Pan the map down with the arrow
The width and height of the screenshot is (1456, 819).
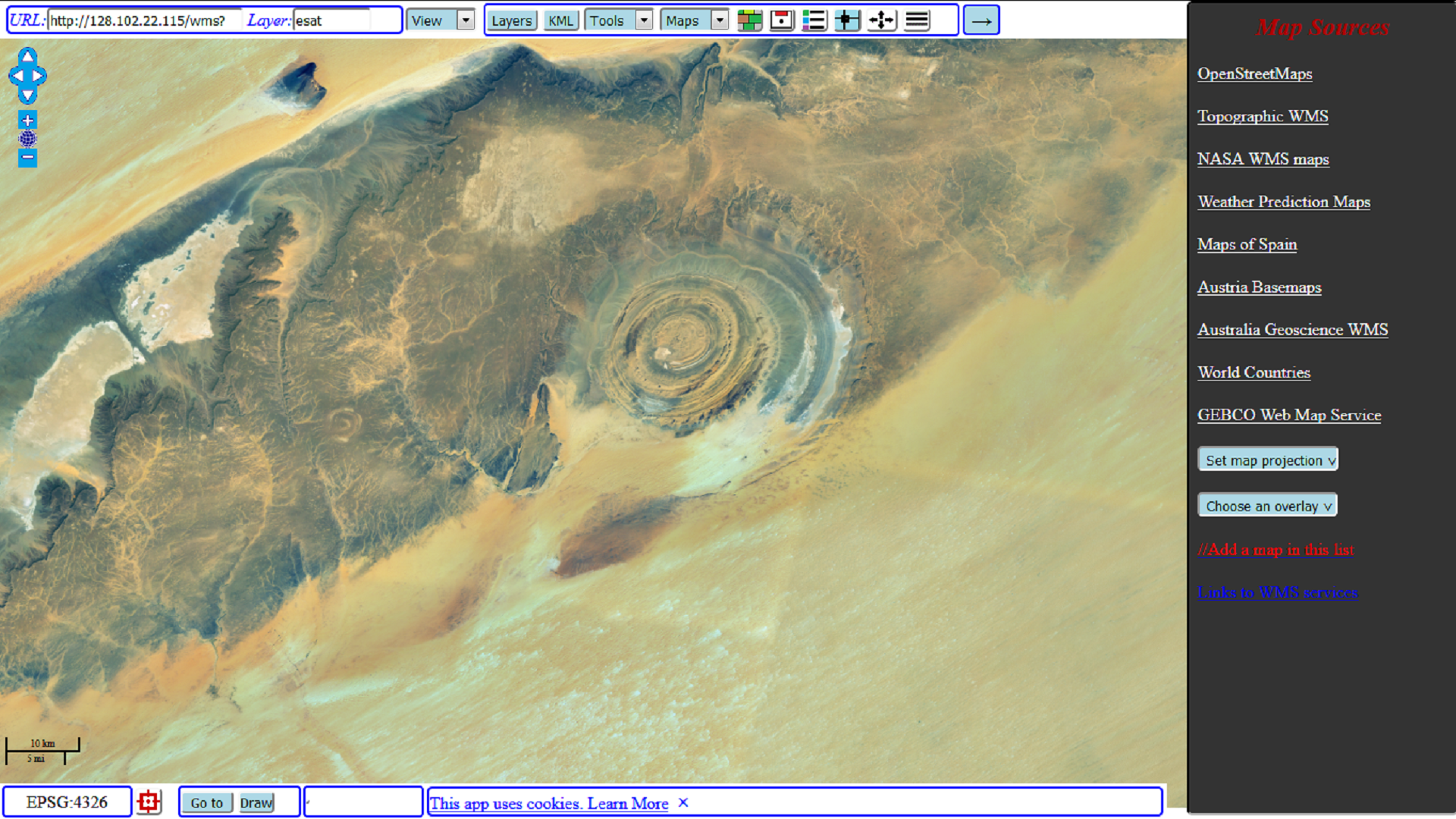click(27, 96)
